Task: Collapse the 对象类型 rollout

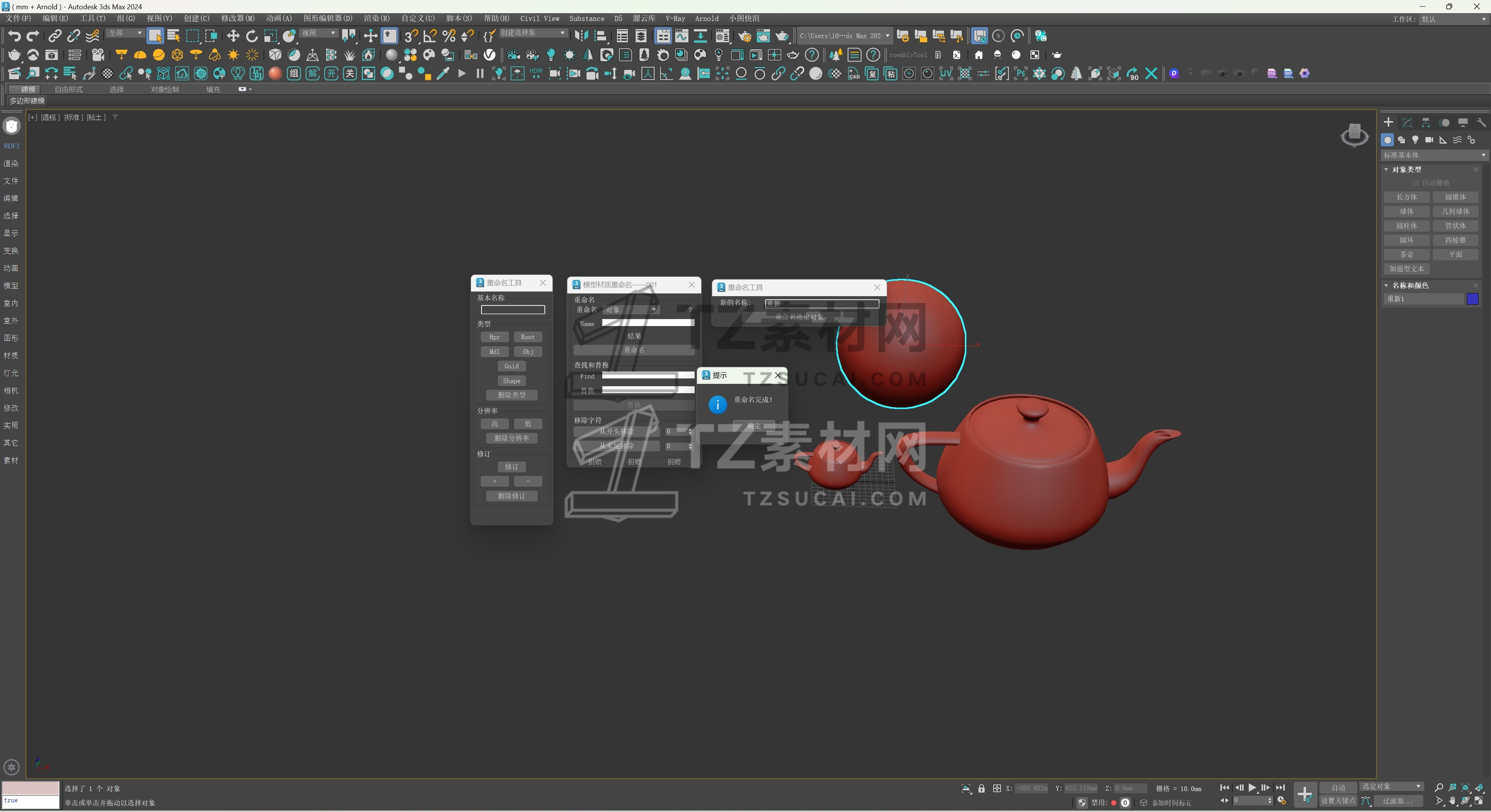Action: pyautogui.click(x=1406, y=170)
